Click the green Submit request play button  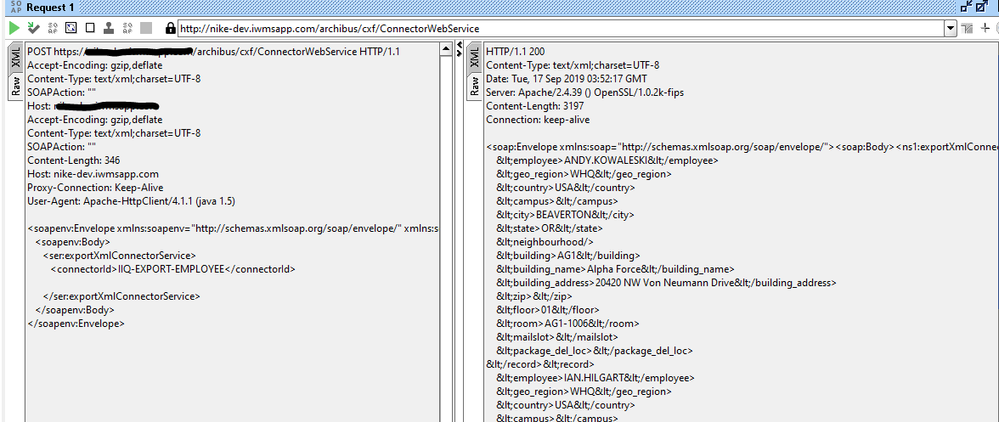(13, 28)
